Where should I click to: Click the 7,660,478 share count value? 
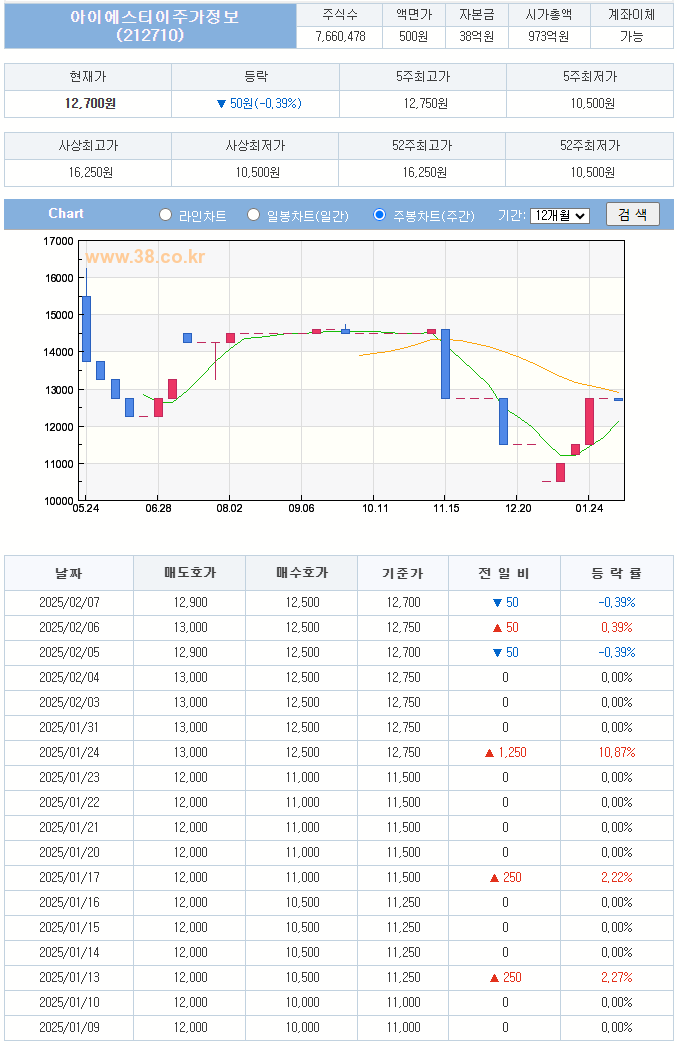(x=340, y=37)
